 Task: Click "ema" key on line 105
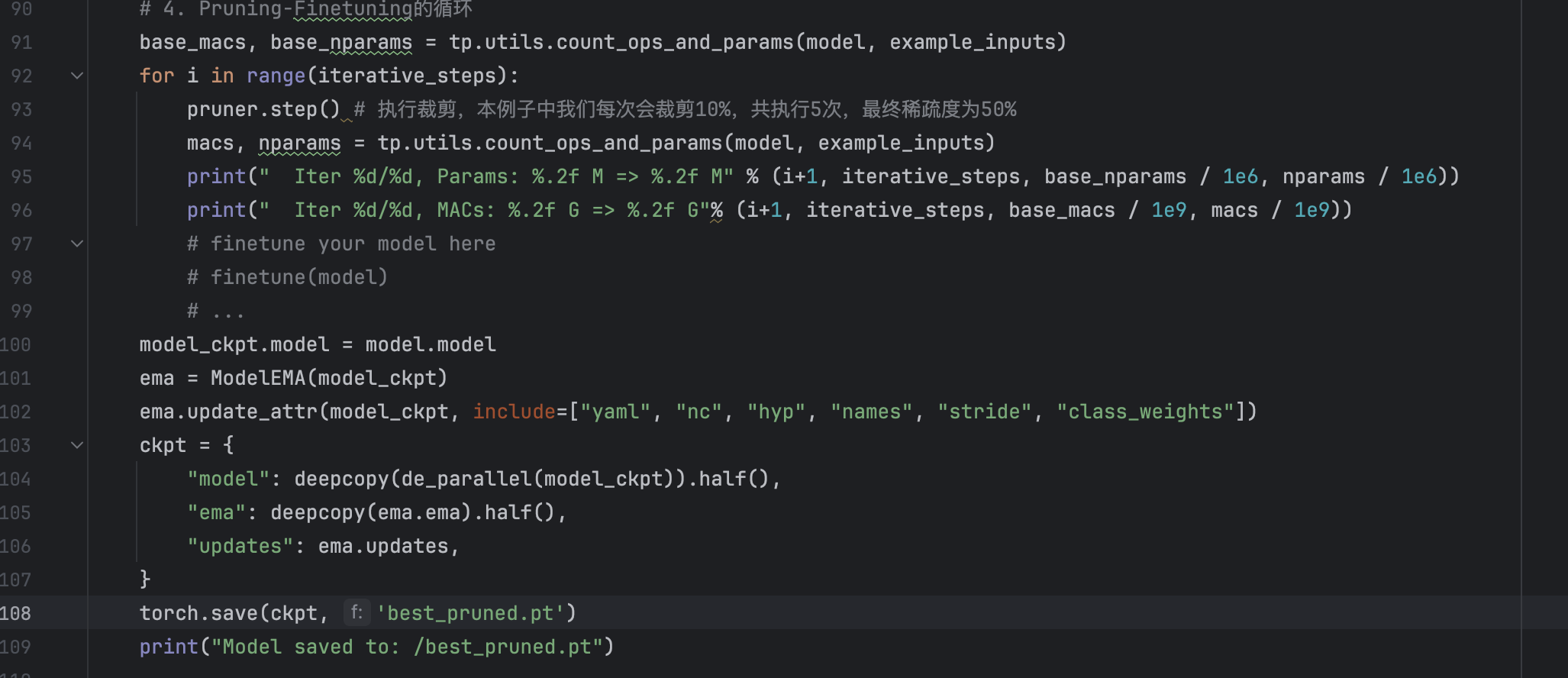click(x=217, y=512)
